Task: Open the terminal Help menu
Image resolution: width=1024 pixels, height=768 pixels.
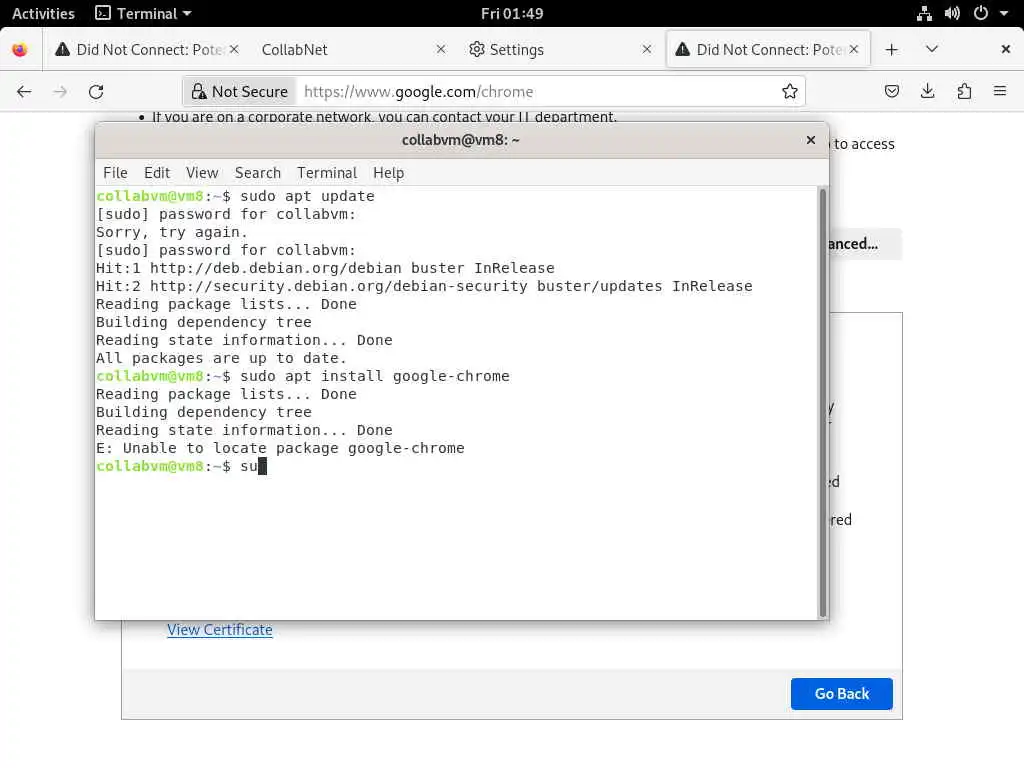Action: pos(389,173)
